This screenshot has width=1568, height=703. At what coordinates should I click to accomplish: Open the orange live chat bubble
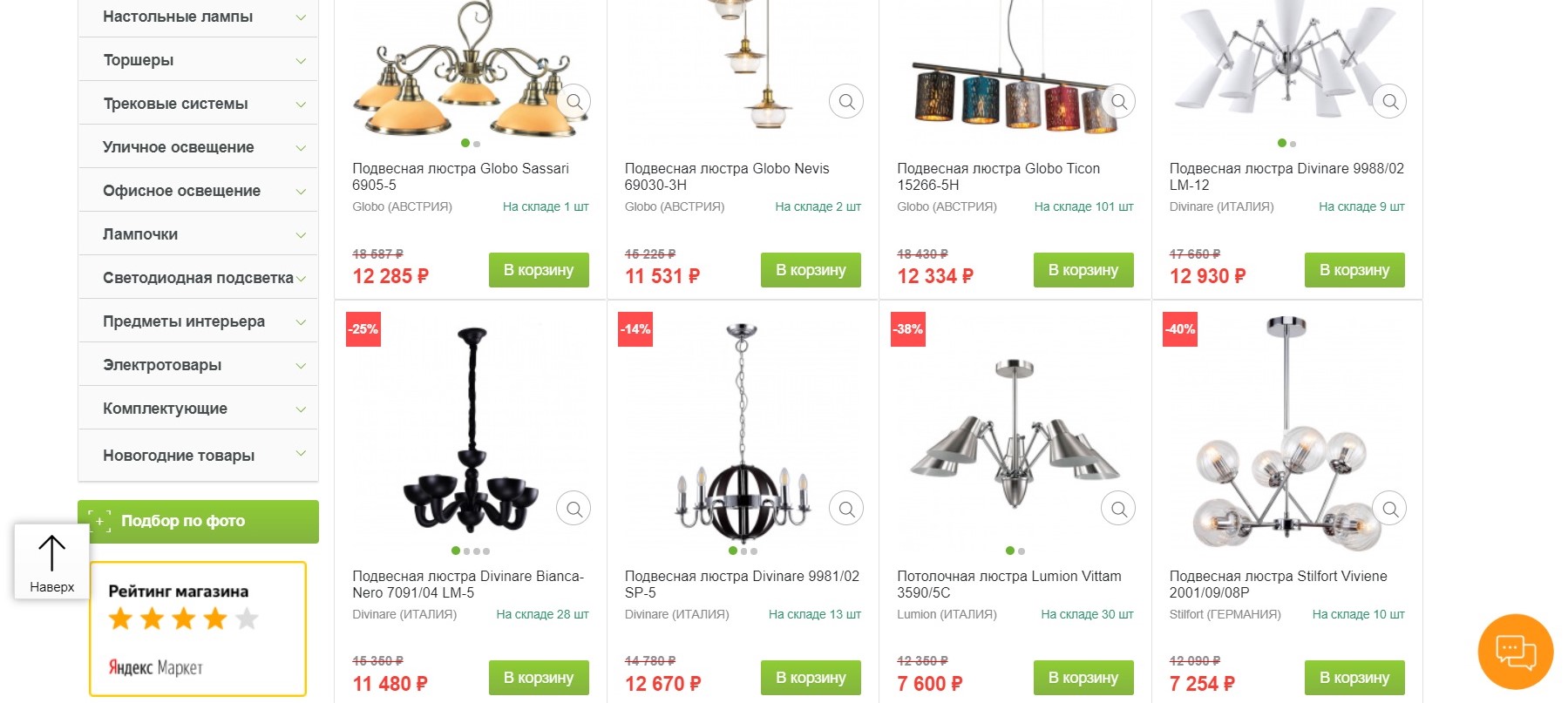point(1516,652)
